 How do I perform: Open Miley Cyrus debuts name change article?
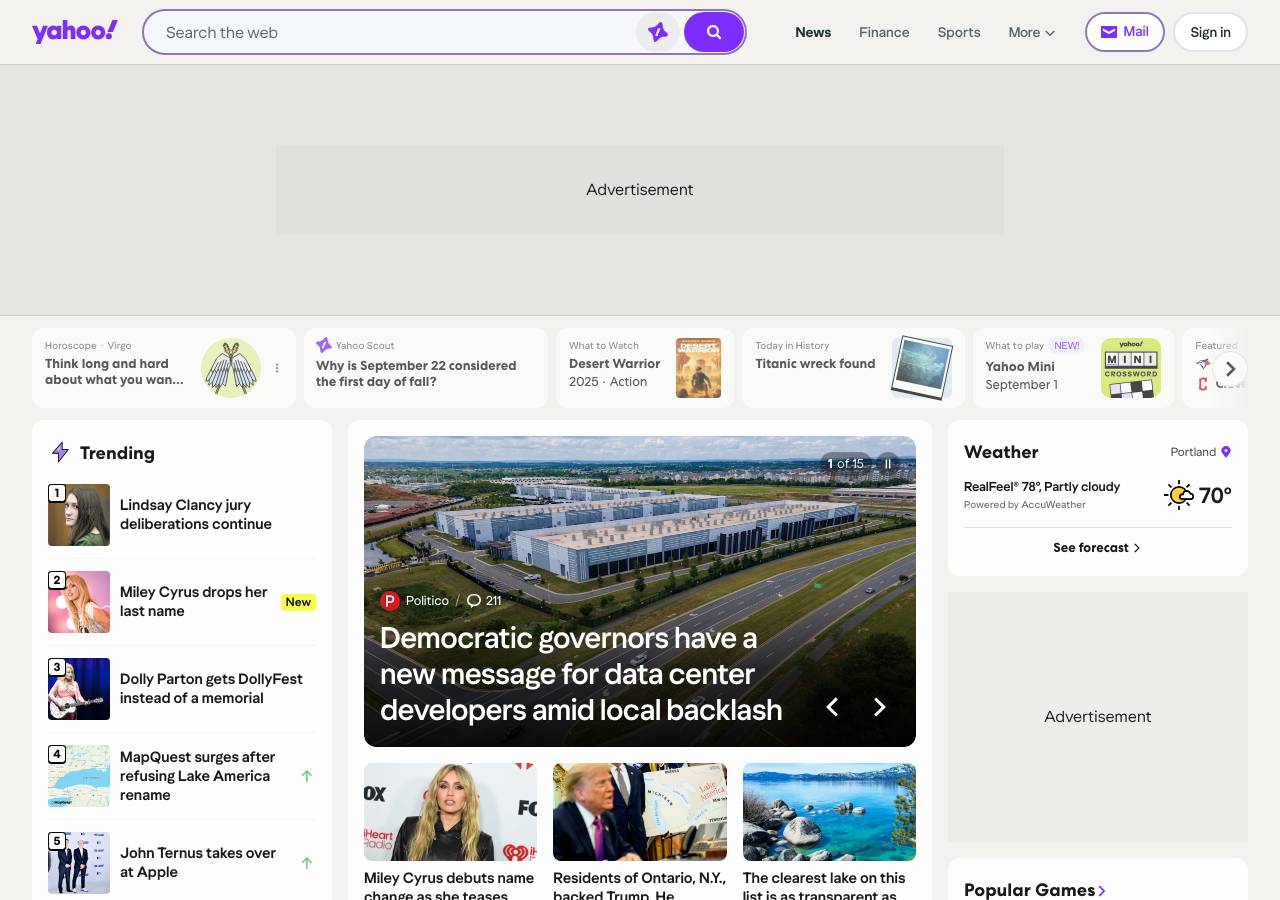tap(449, 886)
